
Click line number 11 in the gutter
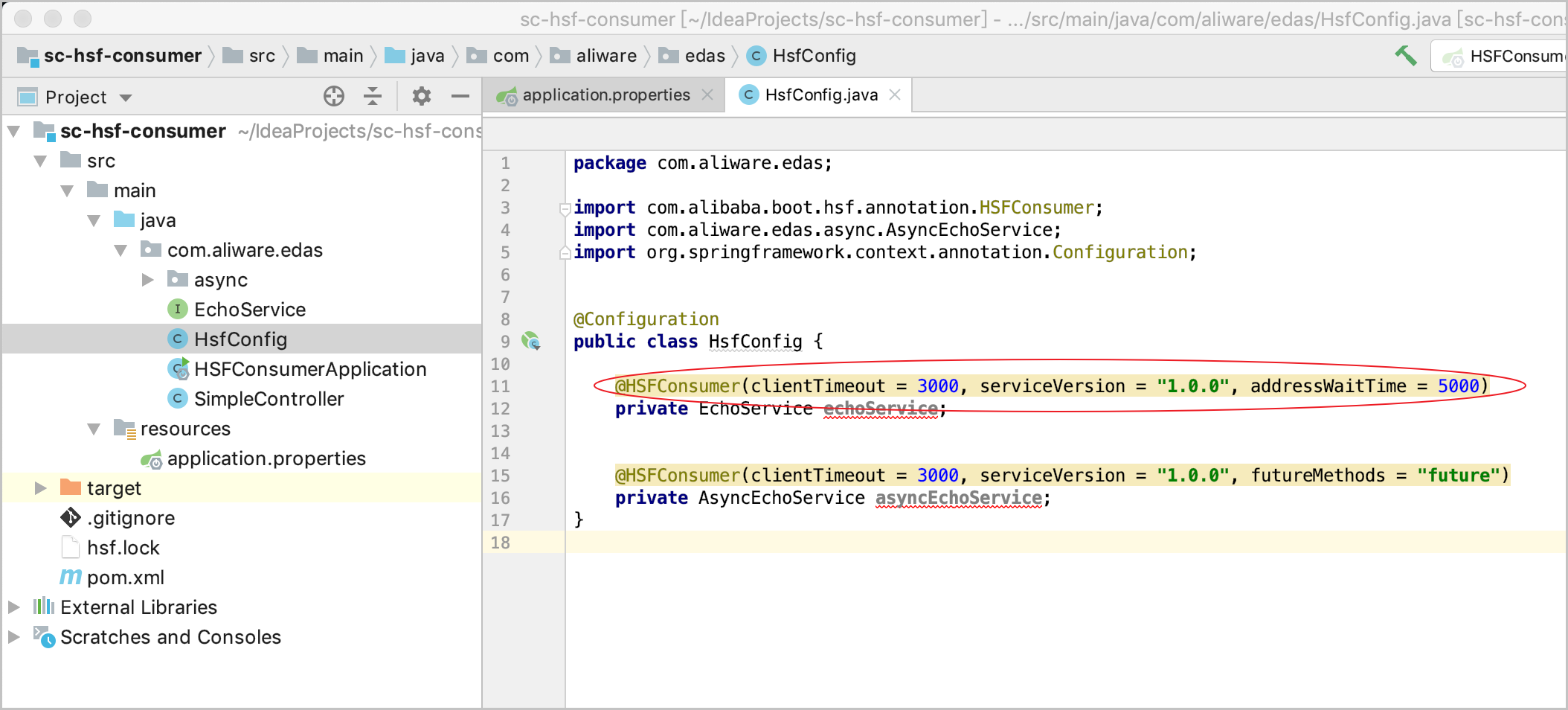point(500,386)
